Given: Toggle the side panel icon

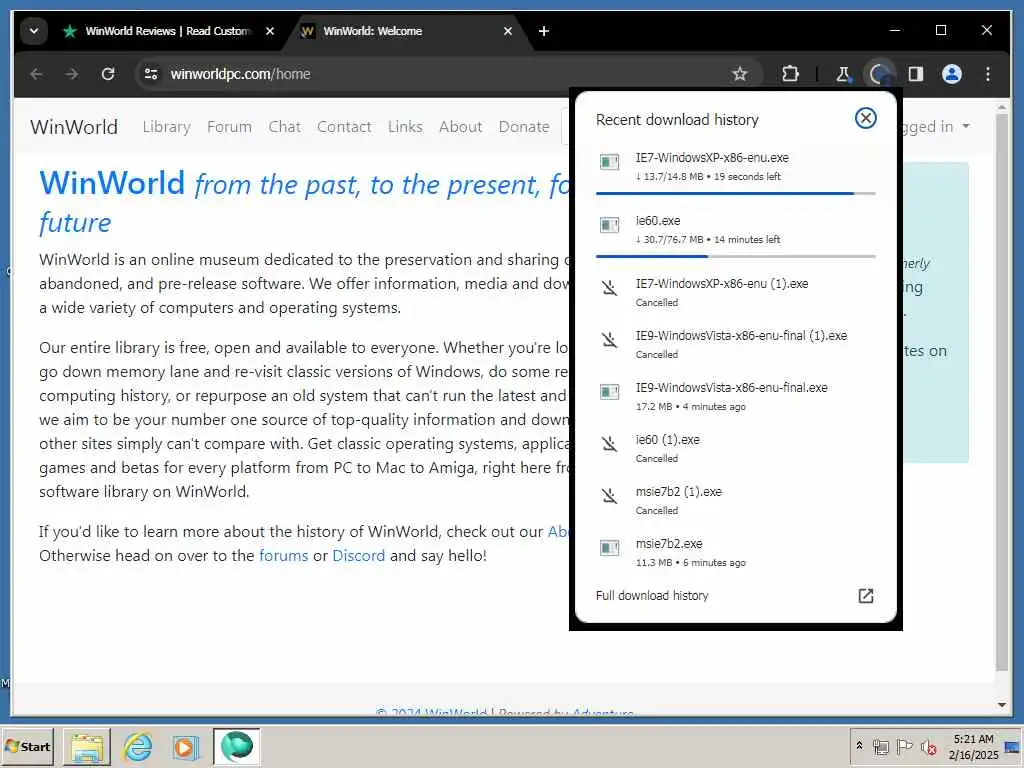Looking at the screenshot, I should point(916,74).
